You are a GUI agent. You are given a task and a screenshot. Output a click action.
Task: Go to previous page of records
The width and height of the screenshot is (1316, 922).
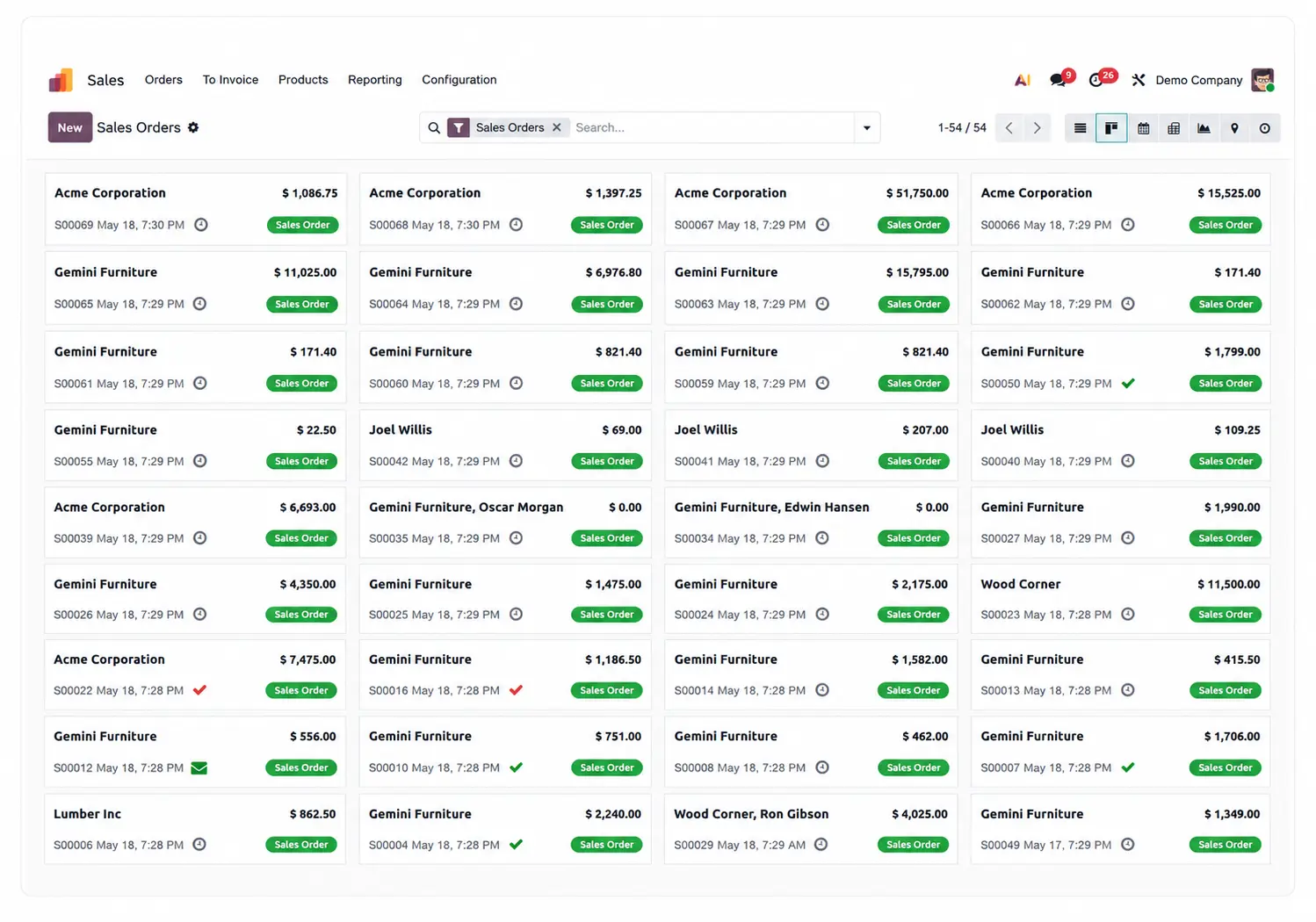1009,128
